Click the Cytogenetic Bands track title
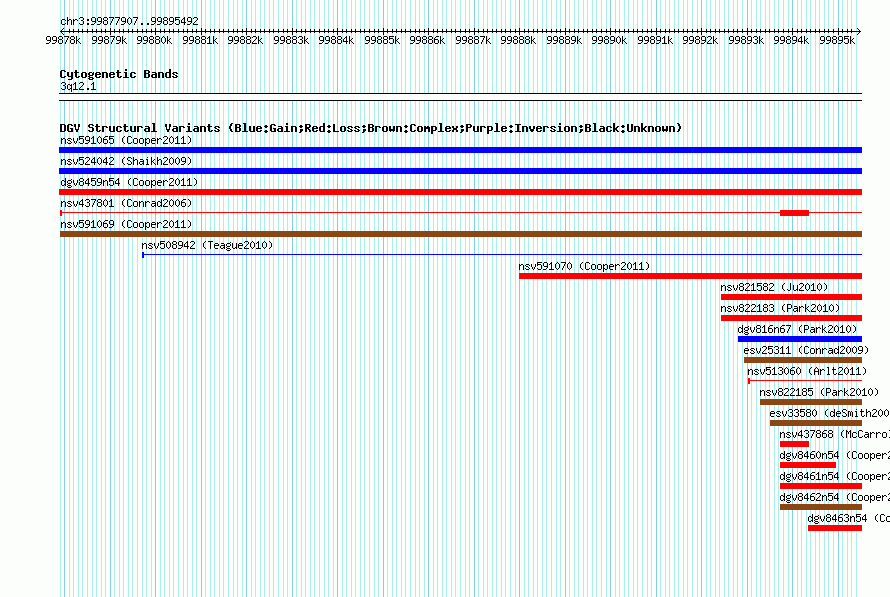Image resolution: width=890 pixels, height=597 pixels. point(119,74)
